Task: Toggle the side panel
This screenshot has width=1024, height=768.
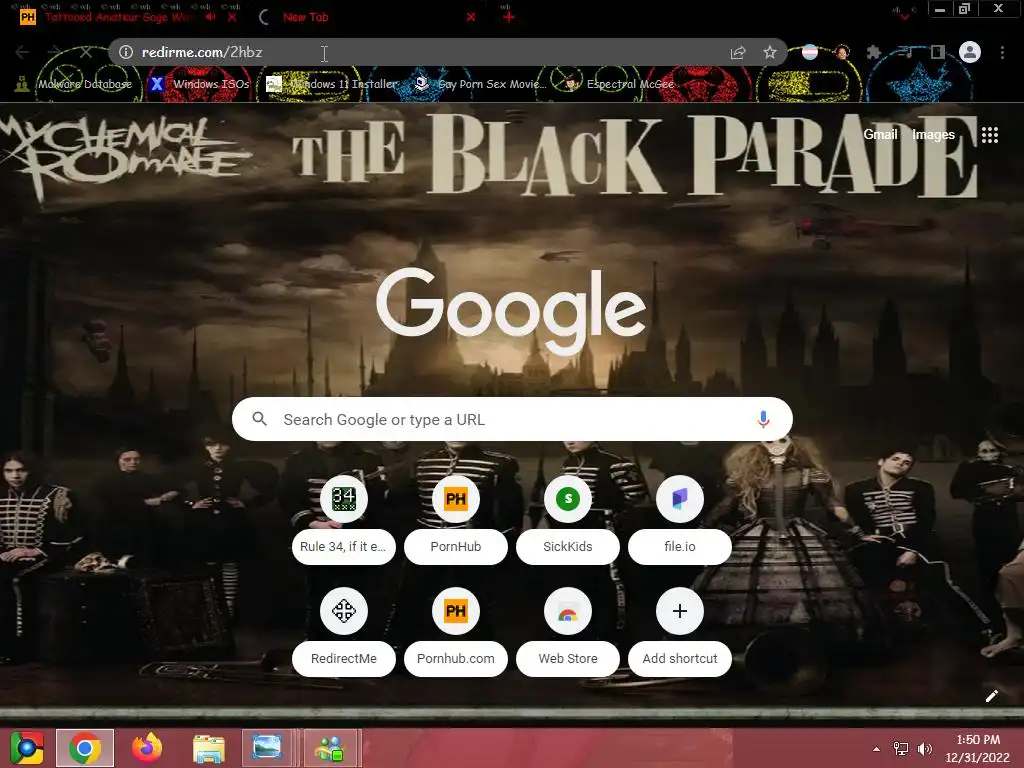Action: point(938,52)
